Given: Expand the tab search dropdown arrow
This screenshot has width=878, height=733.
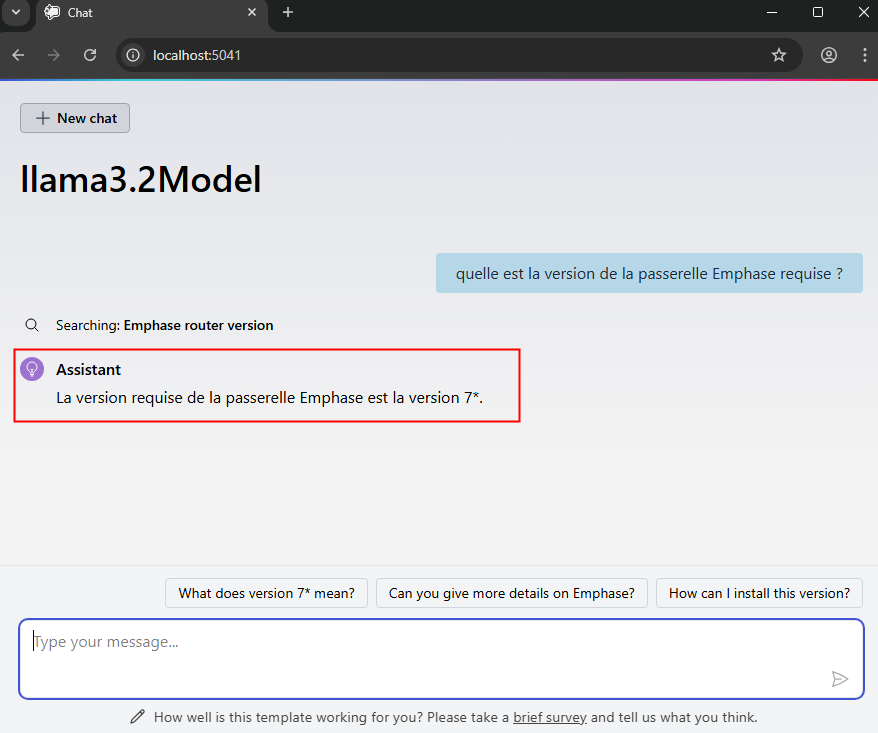Looking at the screenshot, I should 15,12.
